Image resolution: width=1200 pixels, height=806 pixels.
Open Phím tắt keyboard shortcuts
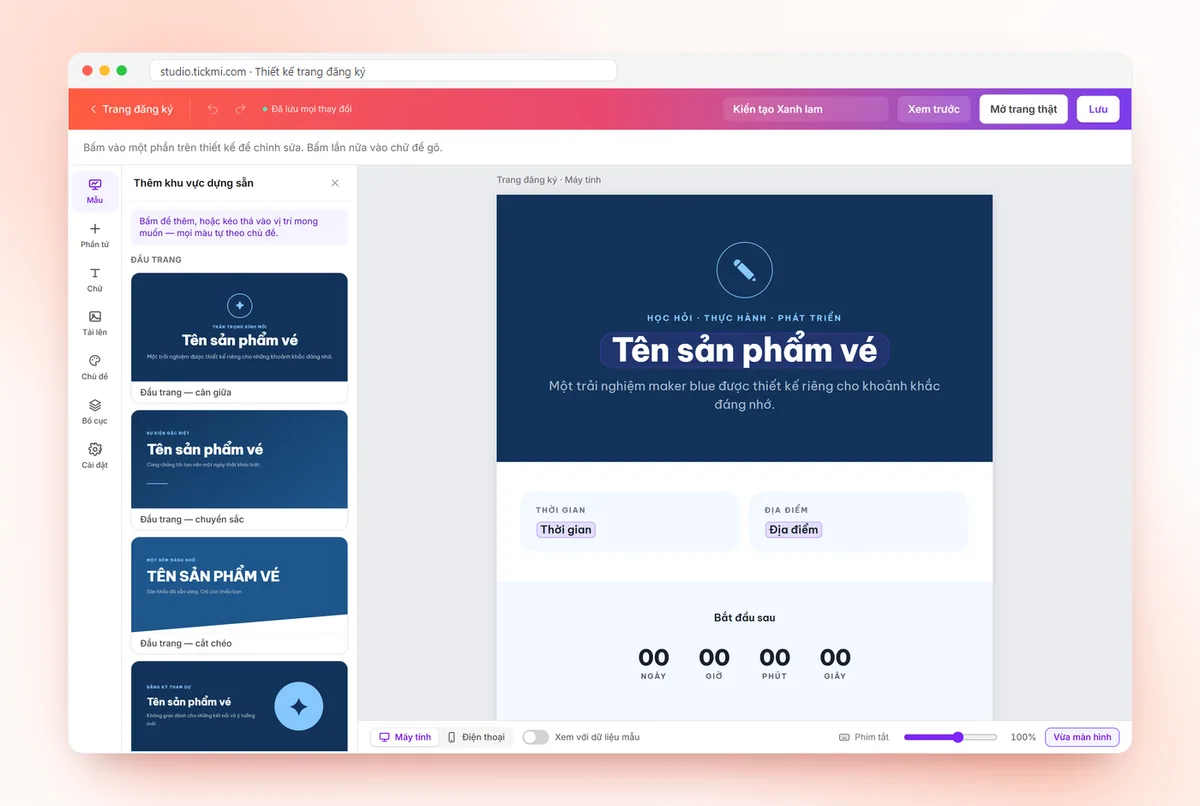(864, 737)
